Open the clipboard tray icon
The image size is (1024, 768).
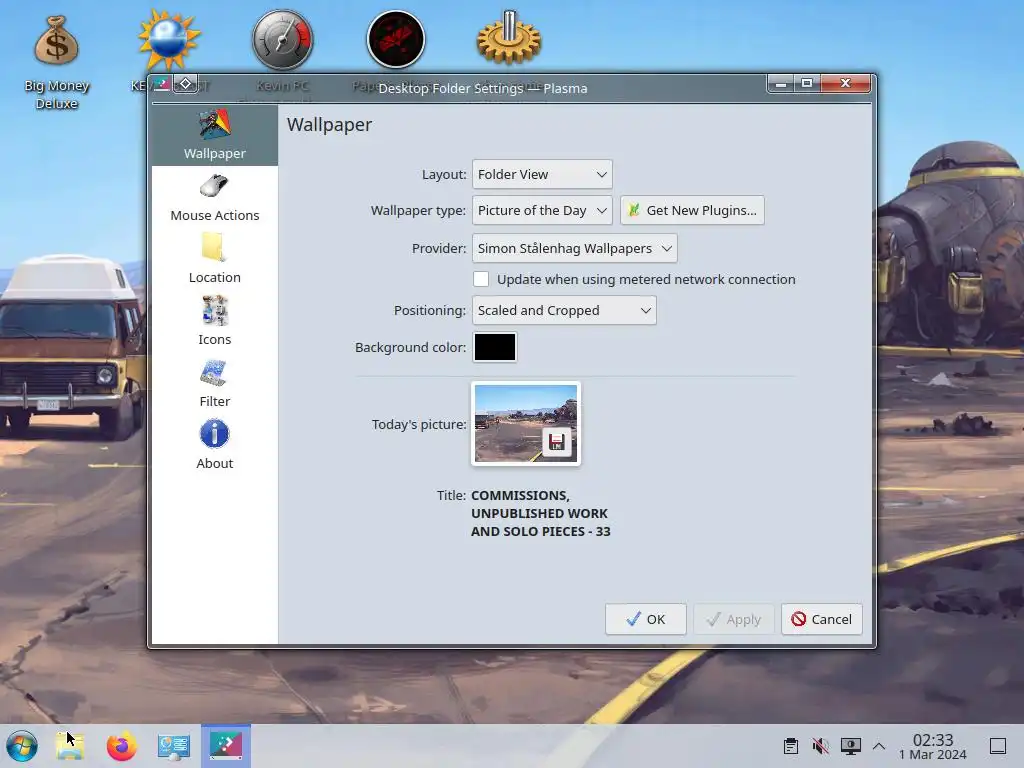point(791,746)
